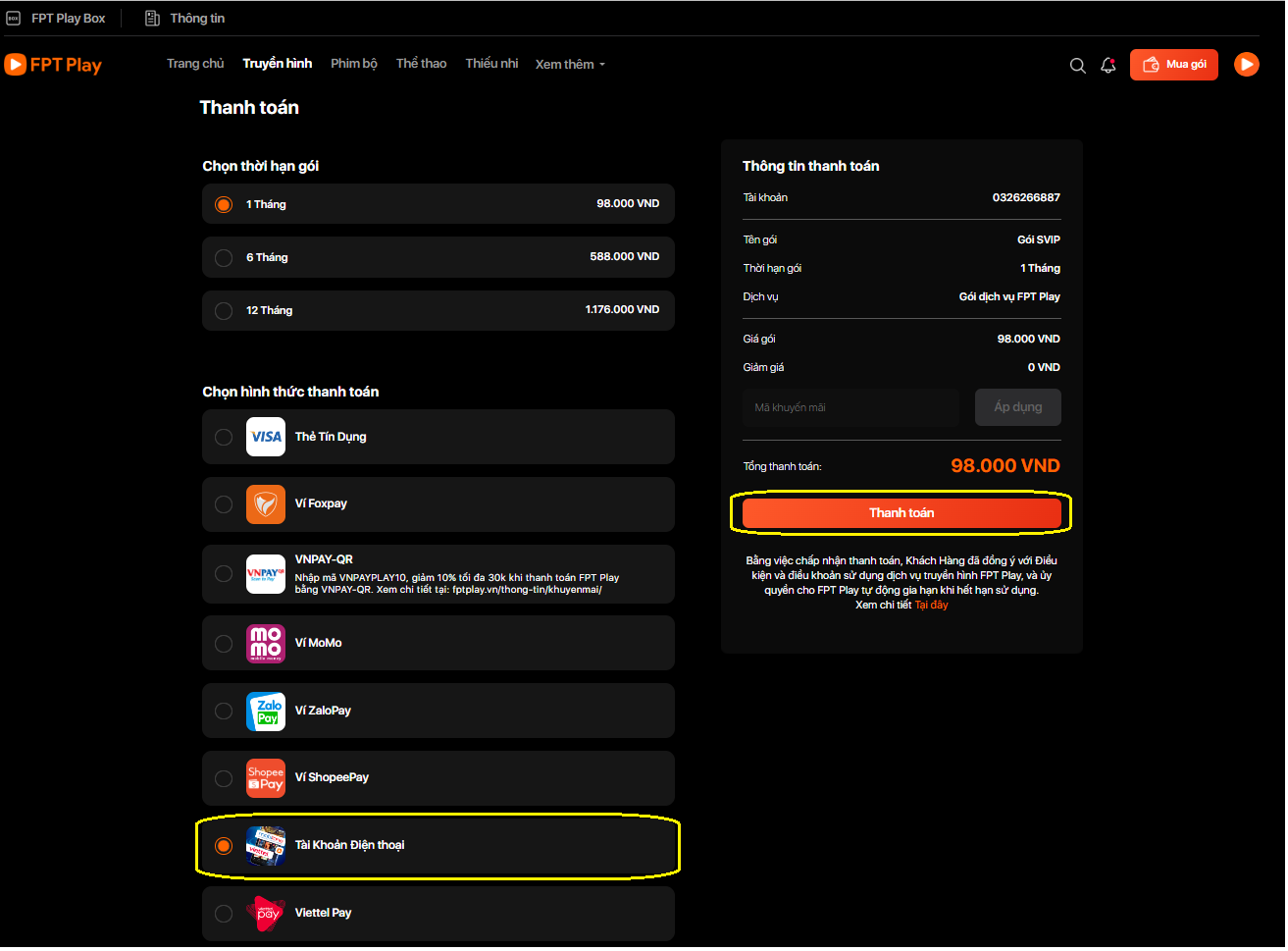The height and width of the screenshot is (951, 1288).
Task: Click the FPT Play Box icon
Action: click(x=14, y=19)
